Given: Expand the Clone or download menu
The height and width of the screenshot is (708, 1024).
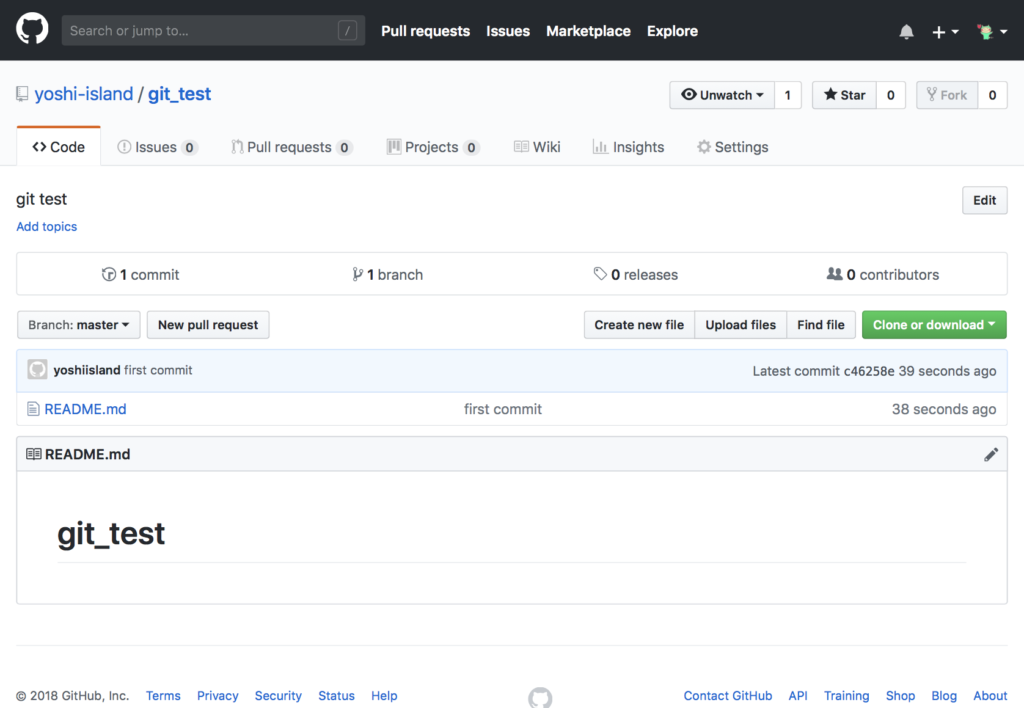Looking at the screenshot, I should [x=934, y=325].
